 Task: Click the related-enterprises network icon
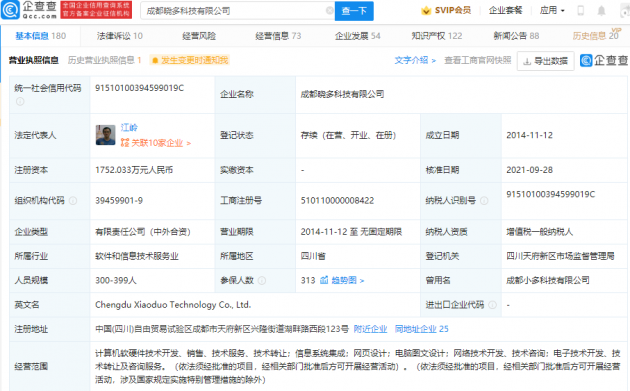125,143
